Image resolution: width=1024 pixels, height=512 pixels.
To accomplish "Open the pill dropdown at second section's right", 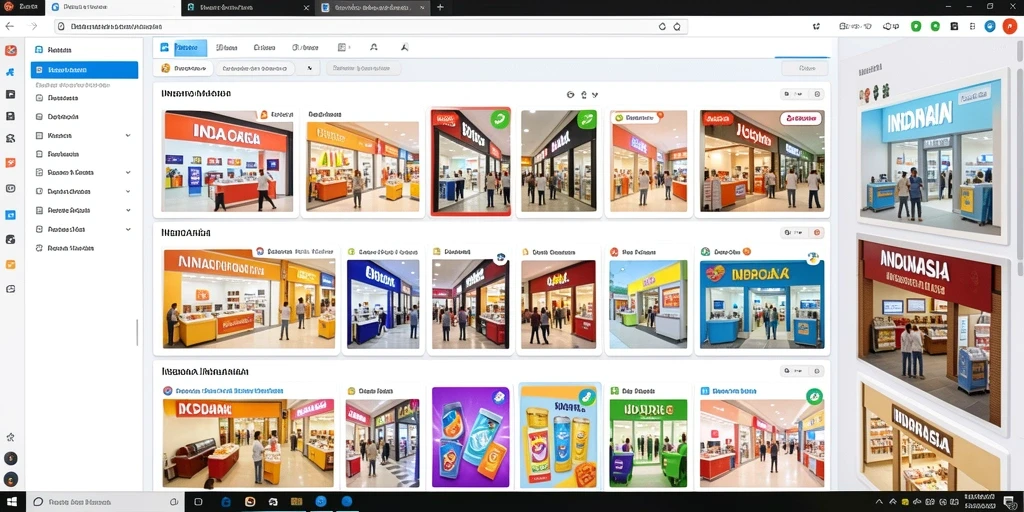I will tap(795, 232).
